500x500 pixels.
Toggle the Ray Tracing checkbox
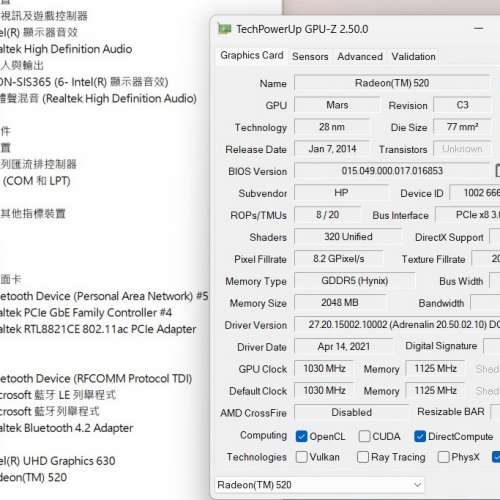click(x=363, y=457)
